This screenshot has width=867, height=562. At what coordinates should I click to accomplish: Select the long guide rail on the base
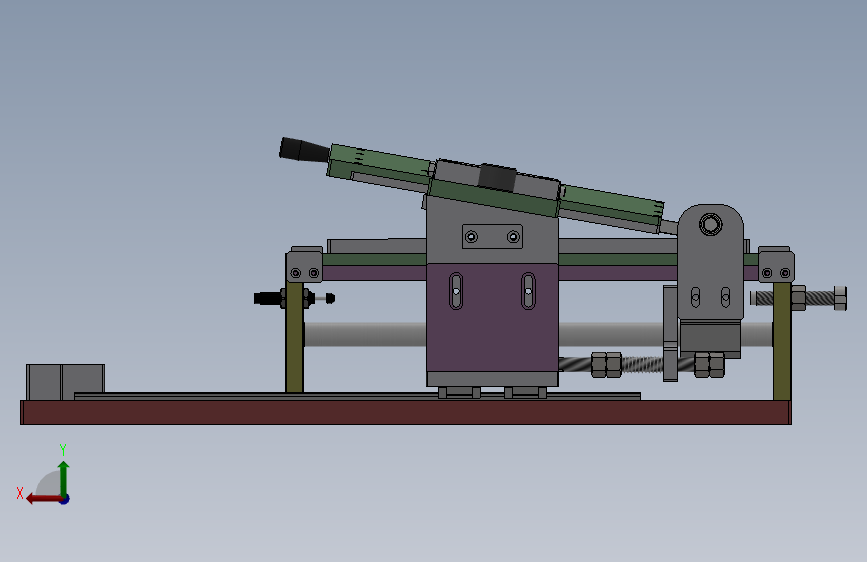[x=357, y=396]
